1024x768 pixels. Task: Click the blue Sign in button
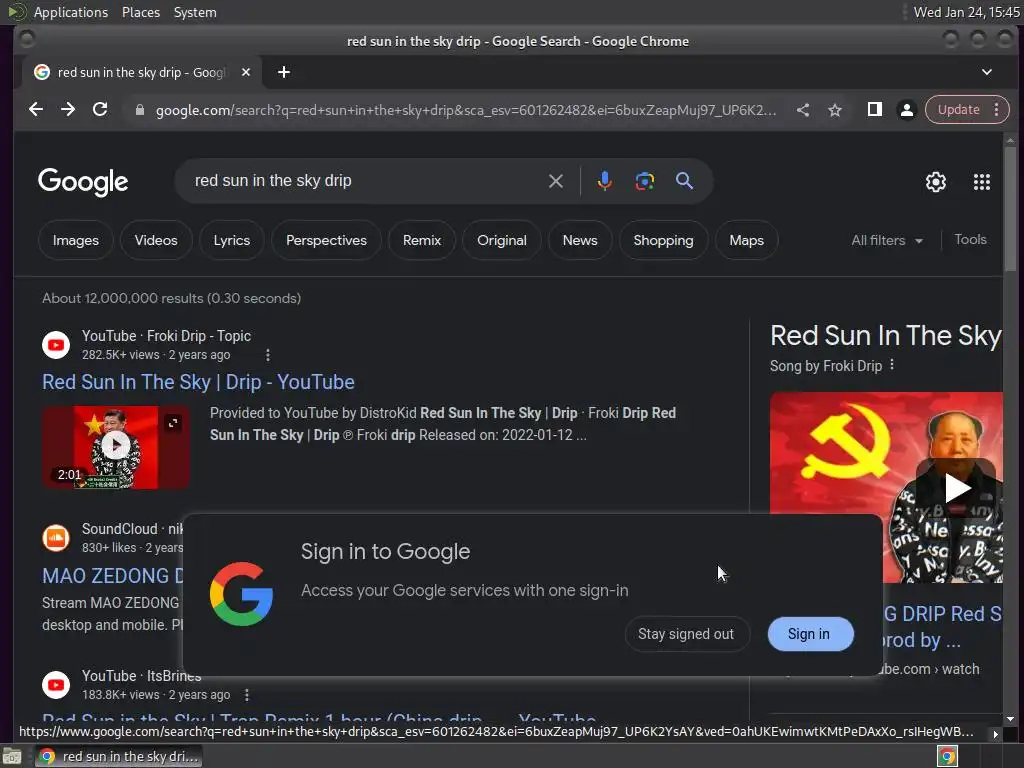click(x=809, y=634)
